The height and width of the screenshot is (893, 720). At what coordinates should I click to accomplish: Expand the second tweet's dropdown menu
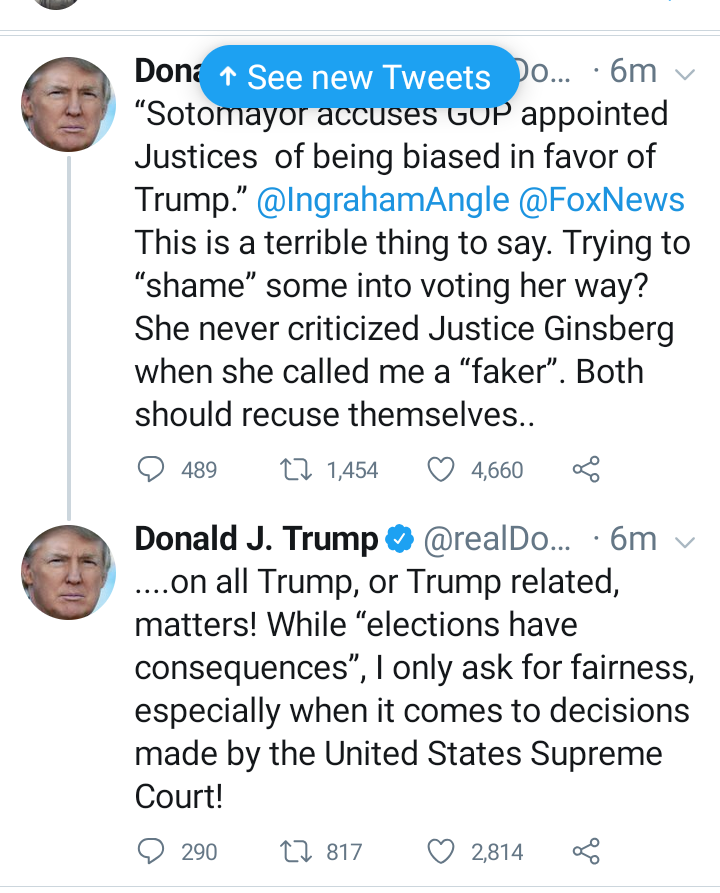click(x=685, y=541)
